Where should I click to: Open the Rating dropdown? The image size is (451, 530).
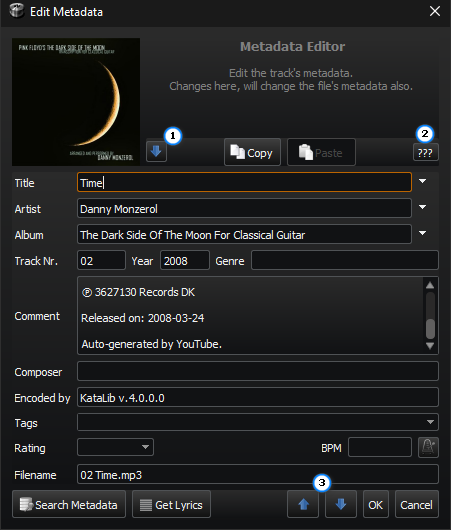pyautogui.click(x=115, y=447)
